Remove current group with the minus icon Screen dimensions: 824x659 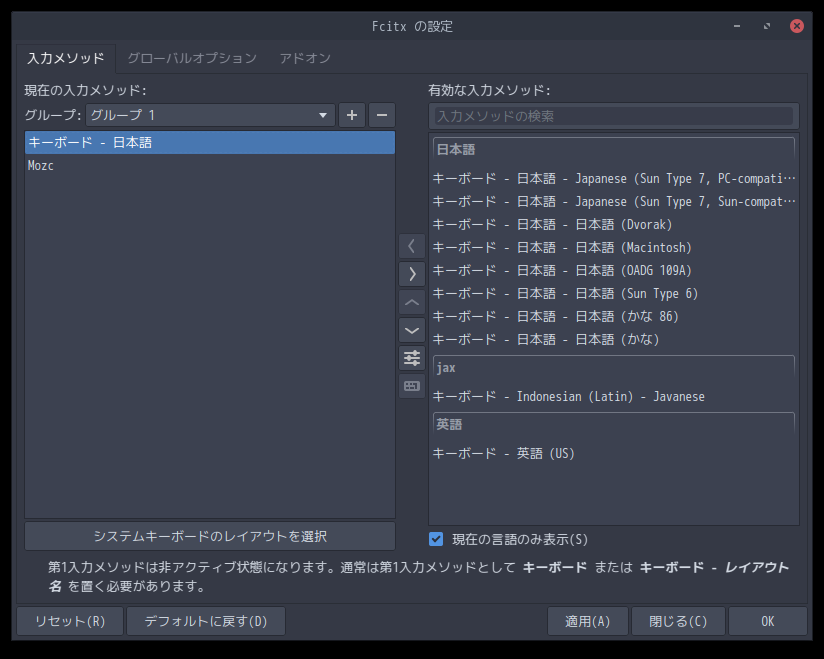point(381,115)
